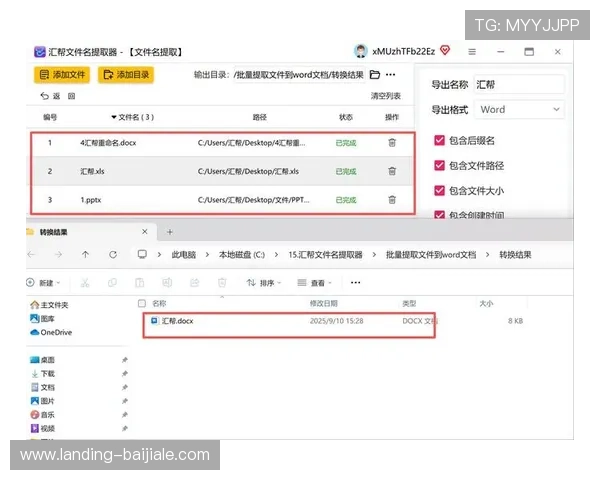Open the 新建 dropdown in Explorer
Image resolution: width=600 pixels, height=480 pixels.
click(43, 283)
